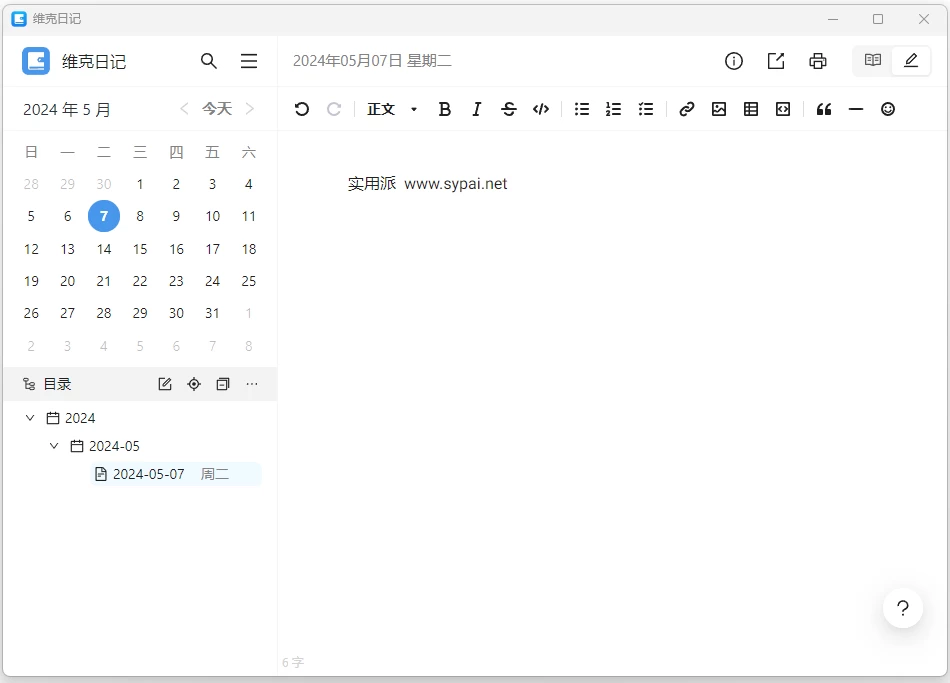The width and height of the screenshot is (950, 683).
Task: Open the 正文 paragraph style dropdown
Action: pyautogui.click(x=392, y=109)
